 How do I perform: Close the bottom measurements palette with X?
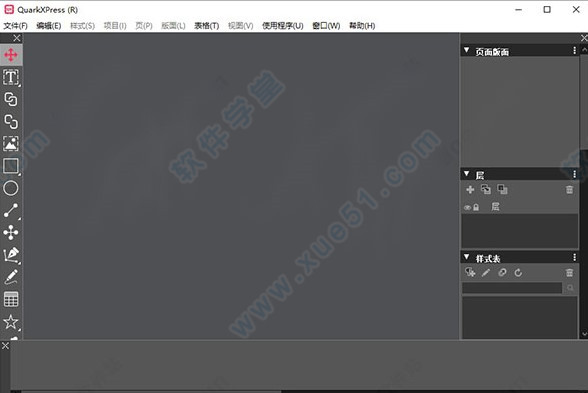click(x=5, y=345)
